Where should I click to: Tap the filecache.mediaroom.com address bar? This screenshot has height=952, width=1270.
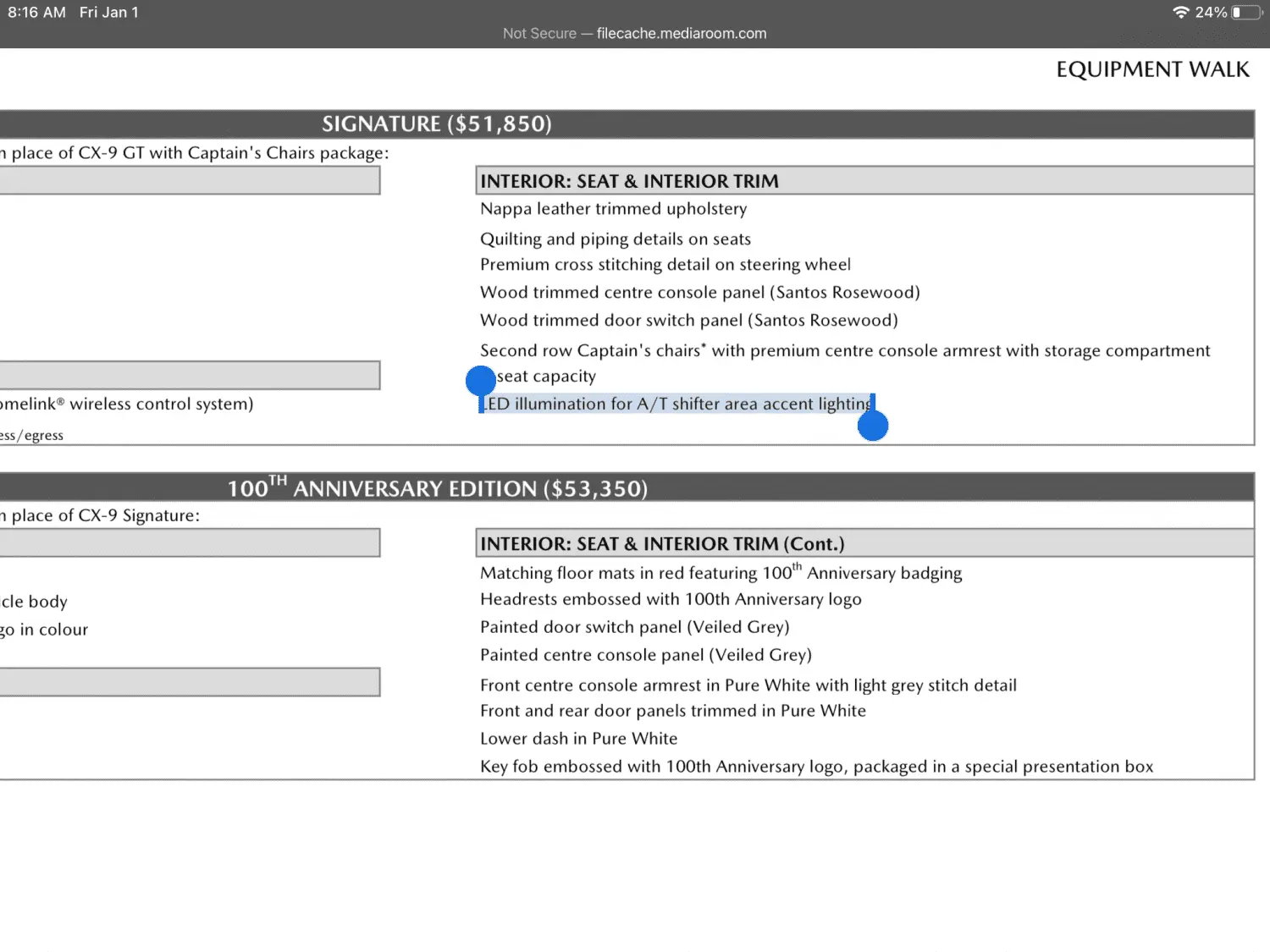(635, 34)
